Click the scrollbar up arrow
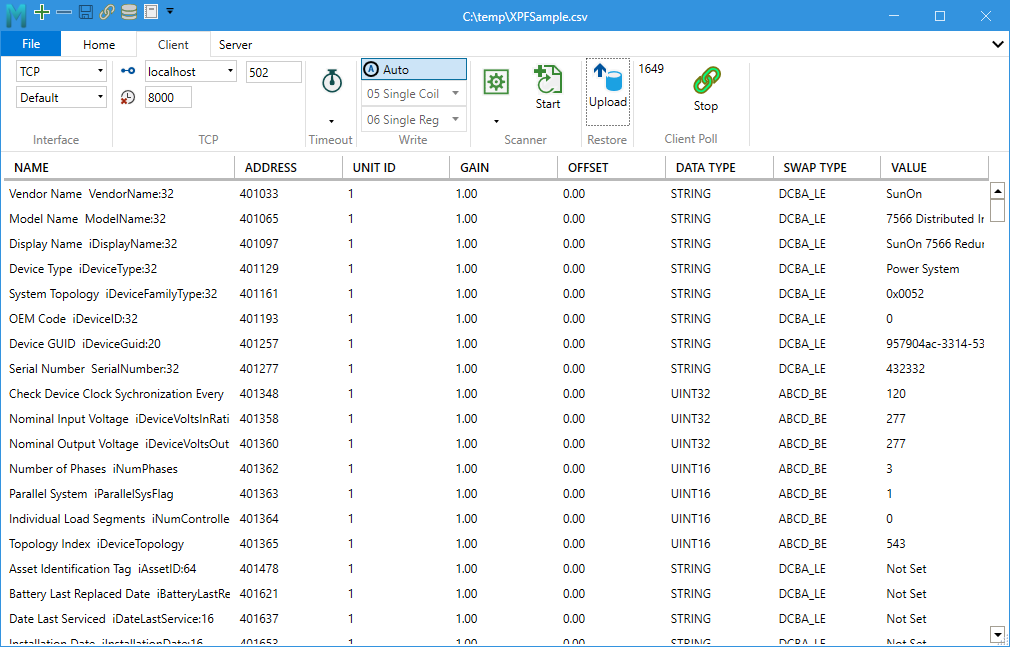The height and width of the screenshot is (647, 1010). pyautogui.click(x=997, y=191)
